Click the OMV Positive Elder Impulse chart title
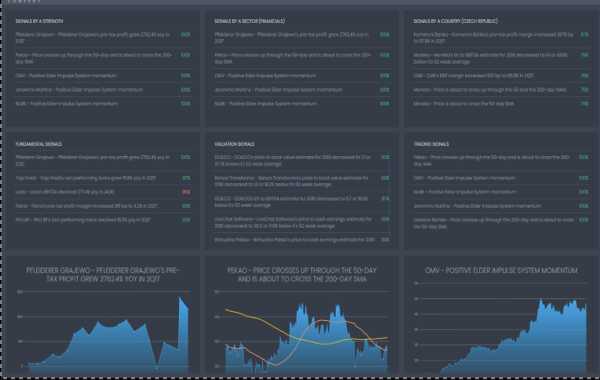The width and height of the screenshot is (600, 380). point(501,271)
